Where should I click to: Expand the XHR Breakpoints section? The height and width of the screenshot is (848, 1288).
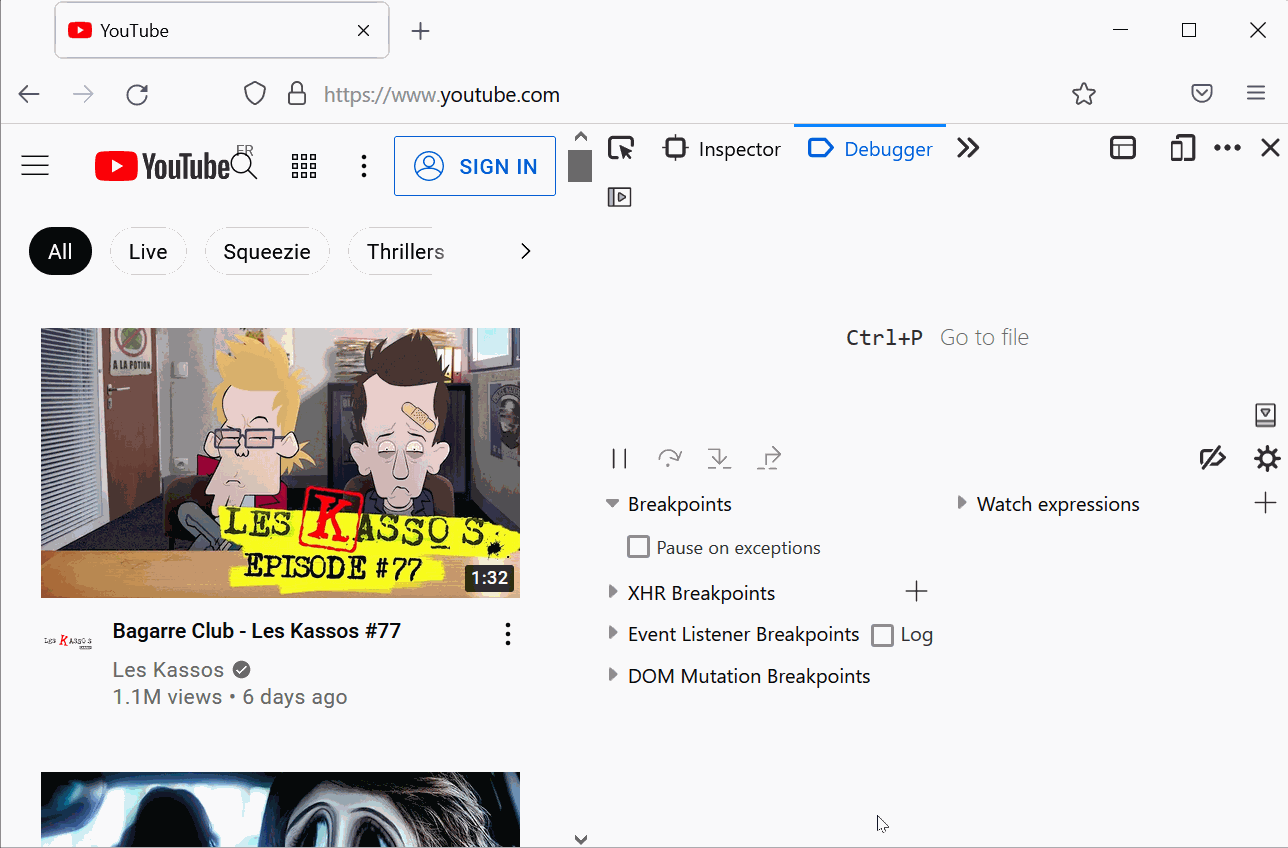613,592
